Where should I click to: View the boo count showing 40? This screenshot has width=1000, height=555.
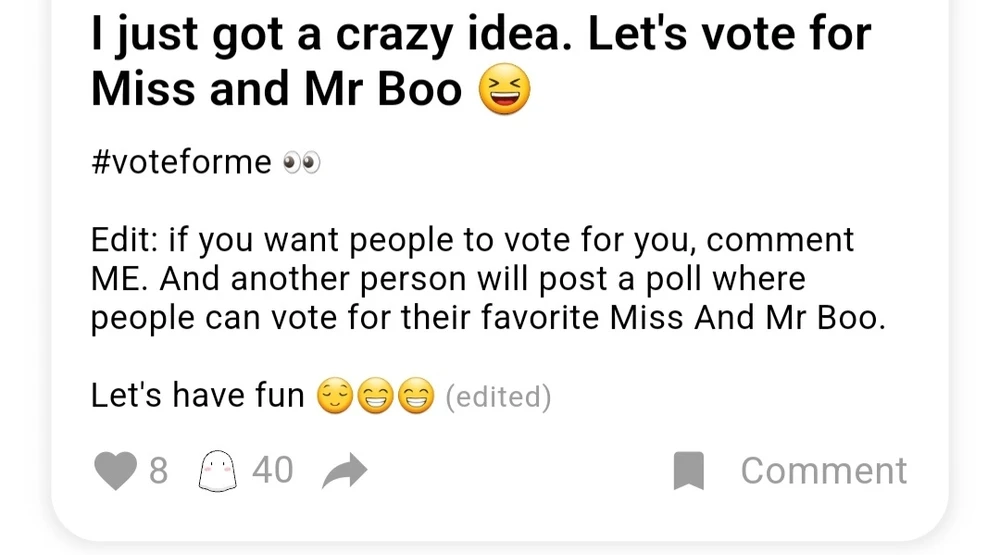(x=272, y=470)
